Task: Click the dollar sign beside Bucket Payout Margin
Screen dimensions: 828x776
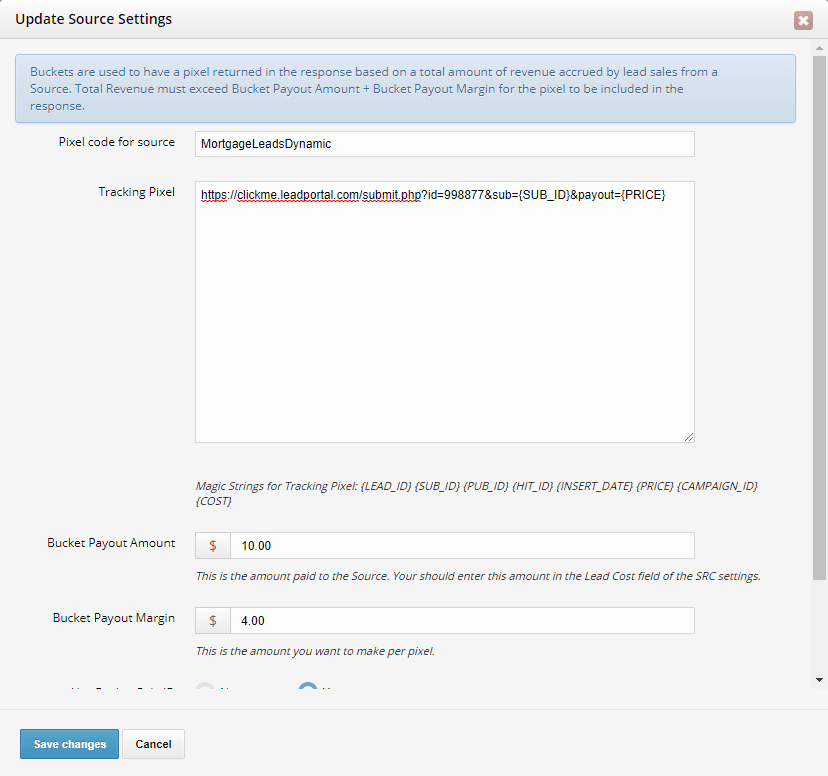Action: 213,620
